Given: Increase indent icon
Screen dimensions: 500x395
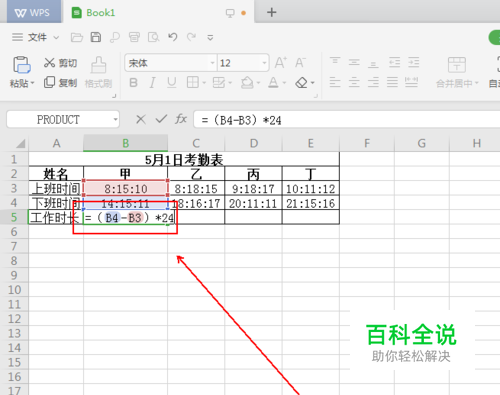Looking at the screenshot, I should coord(414,62).
